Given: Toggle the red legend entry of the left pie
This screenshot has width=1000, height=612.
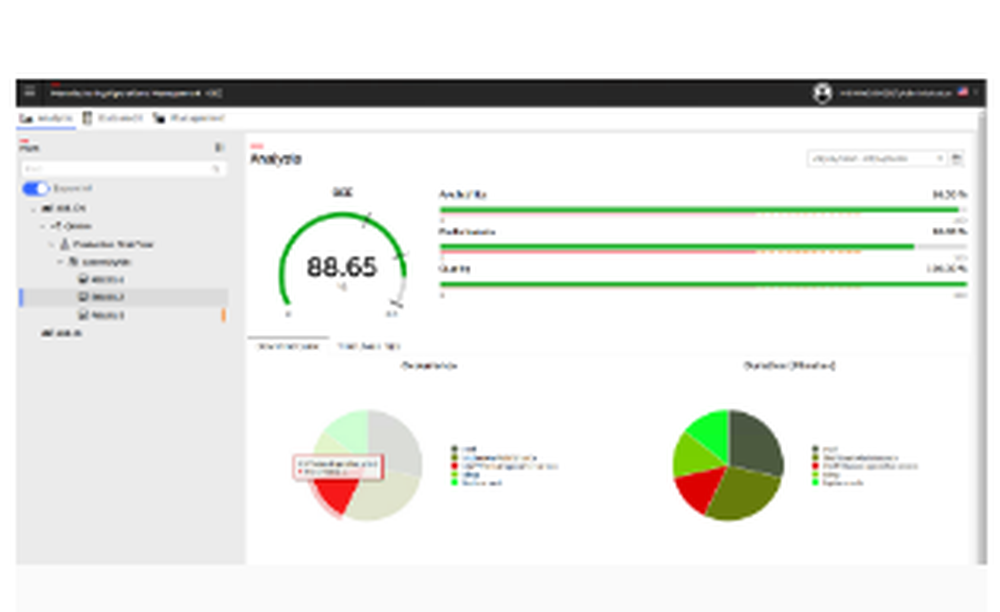Looking at the screenshot, I should (x=504, y=466).
